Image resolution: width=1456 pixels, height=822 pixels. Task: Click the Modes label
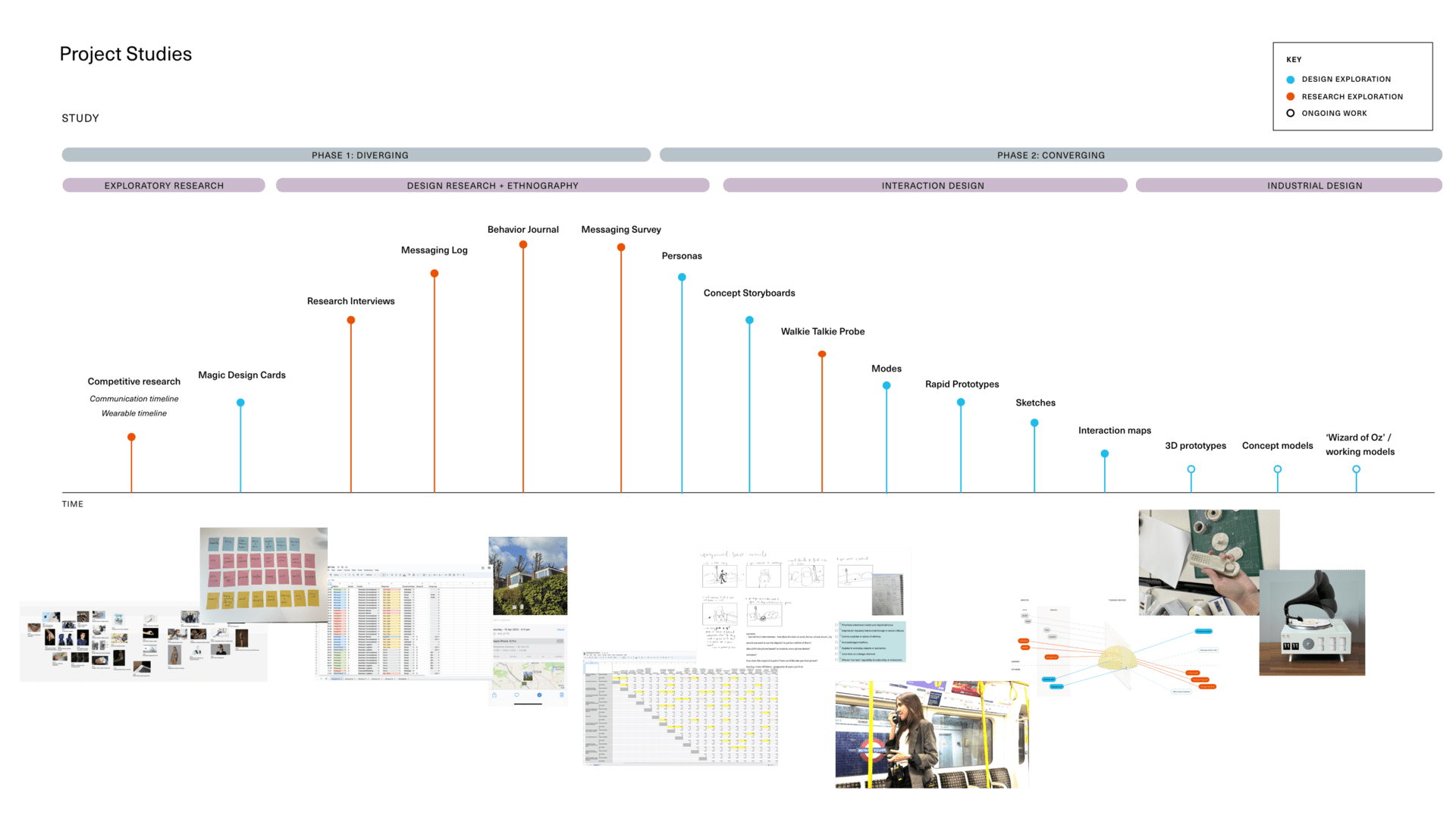[886, 369]
